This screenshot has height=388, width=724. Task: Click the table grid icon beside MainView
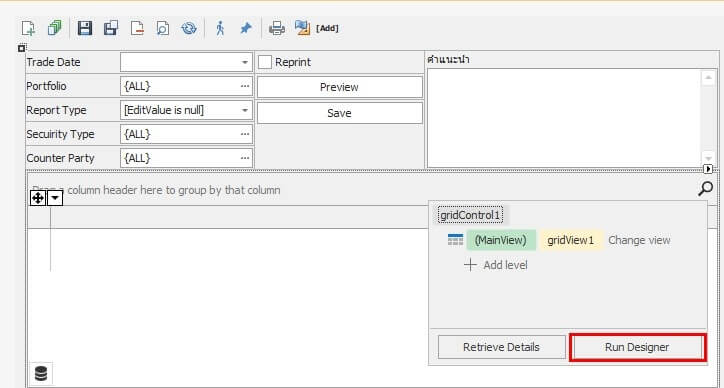(x=455, y=240)
